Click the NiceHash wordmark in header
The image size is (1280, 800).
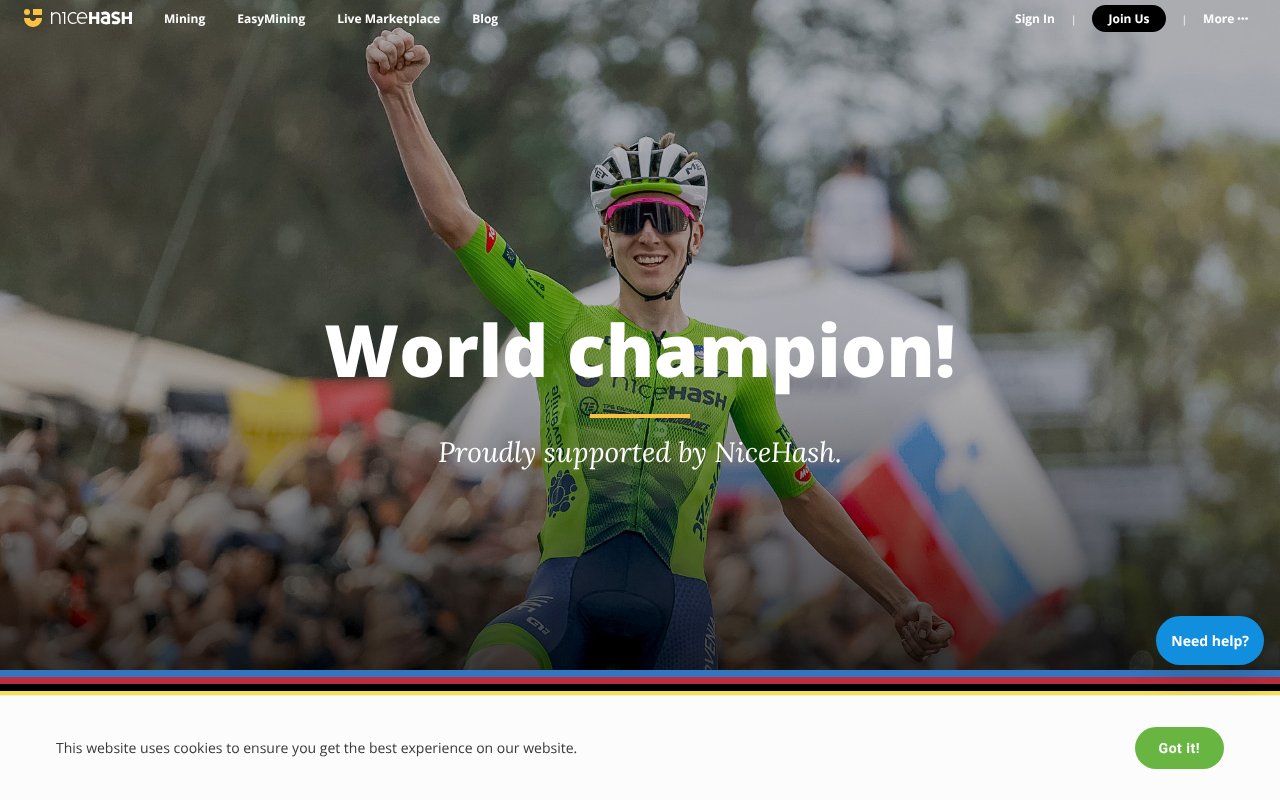[91, 18]
